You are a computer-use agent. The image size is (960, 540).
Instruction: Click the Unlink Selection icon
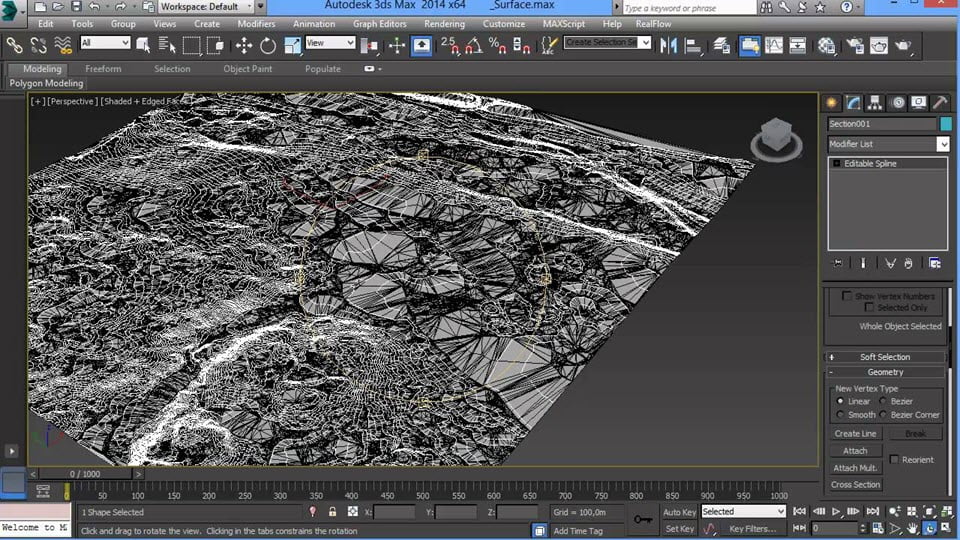39,45
